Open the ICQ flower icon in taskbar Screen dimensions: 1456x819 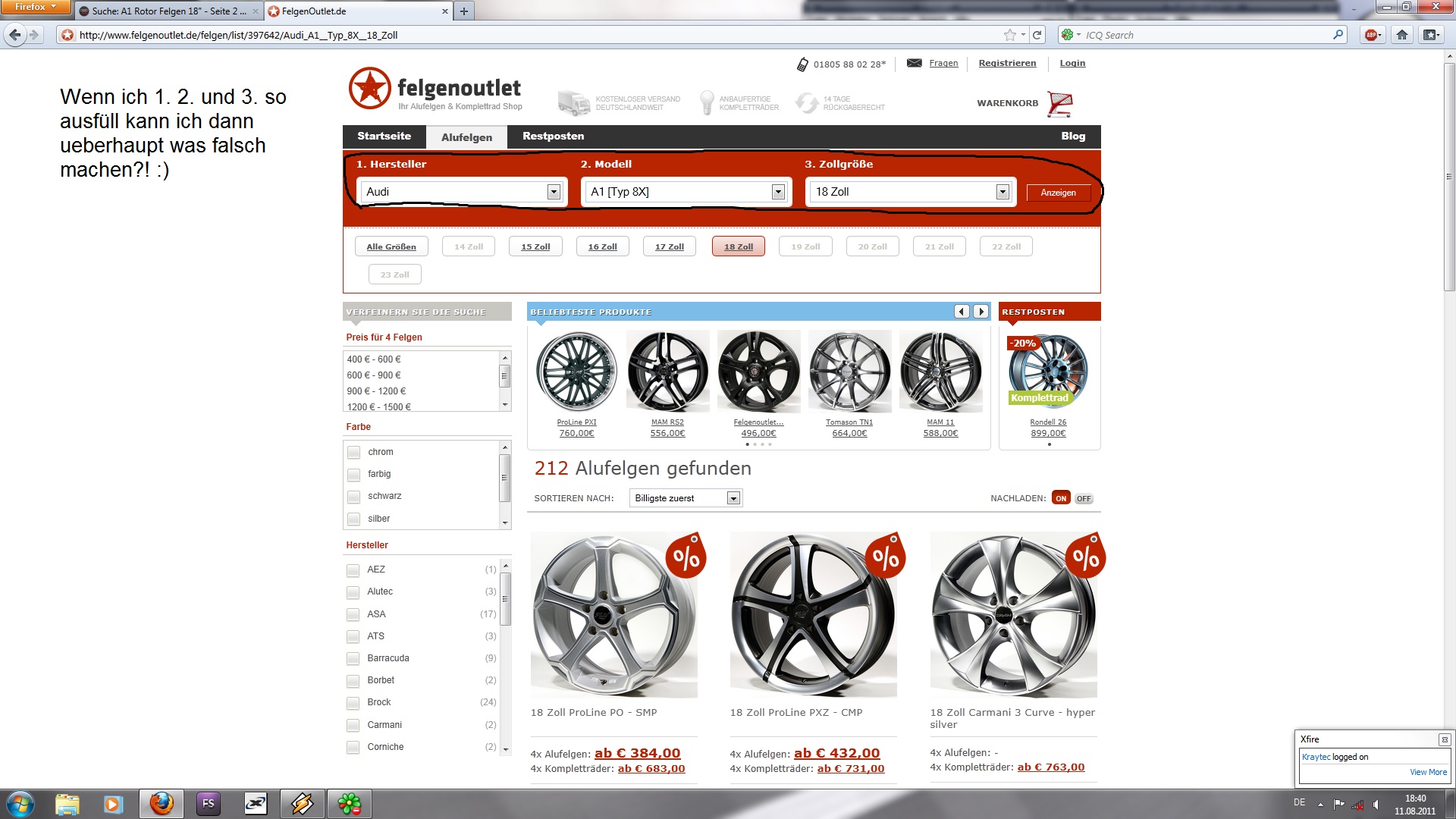(349, 804)
